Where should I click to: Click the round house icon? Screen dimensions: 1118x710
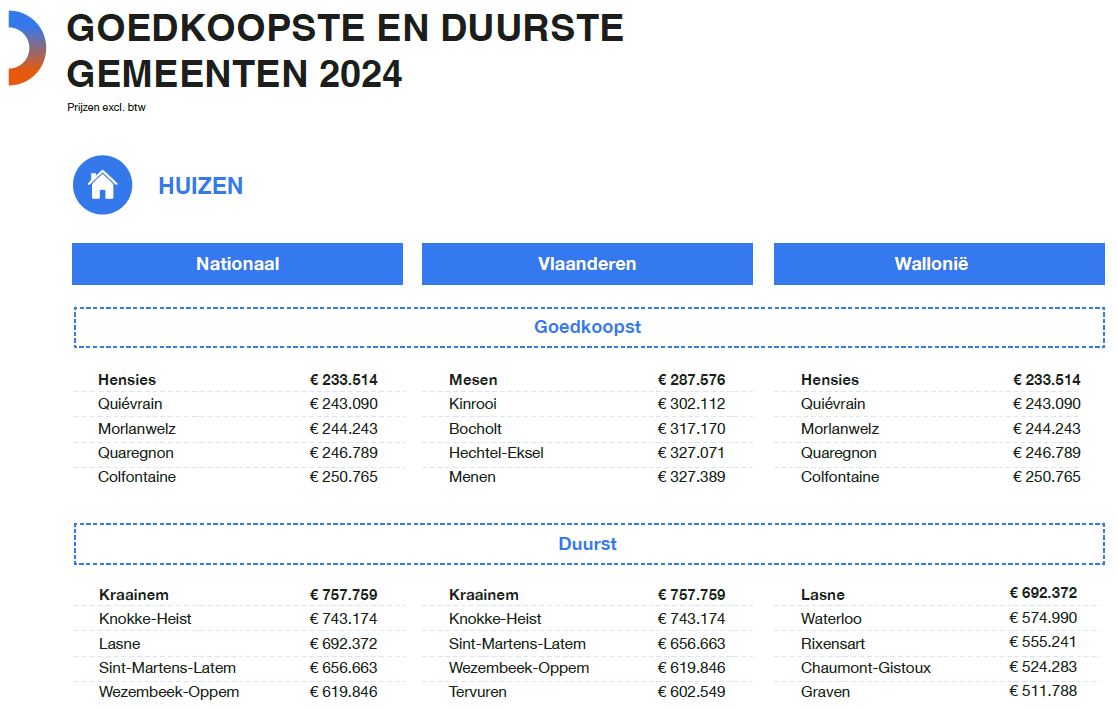103,185
